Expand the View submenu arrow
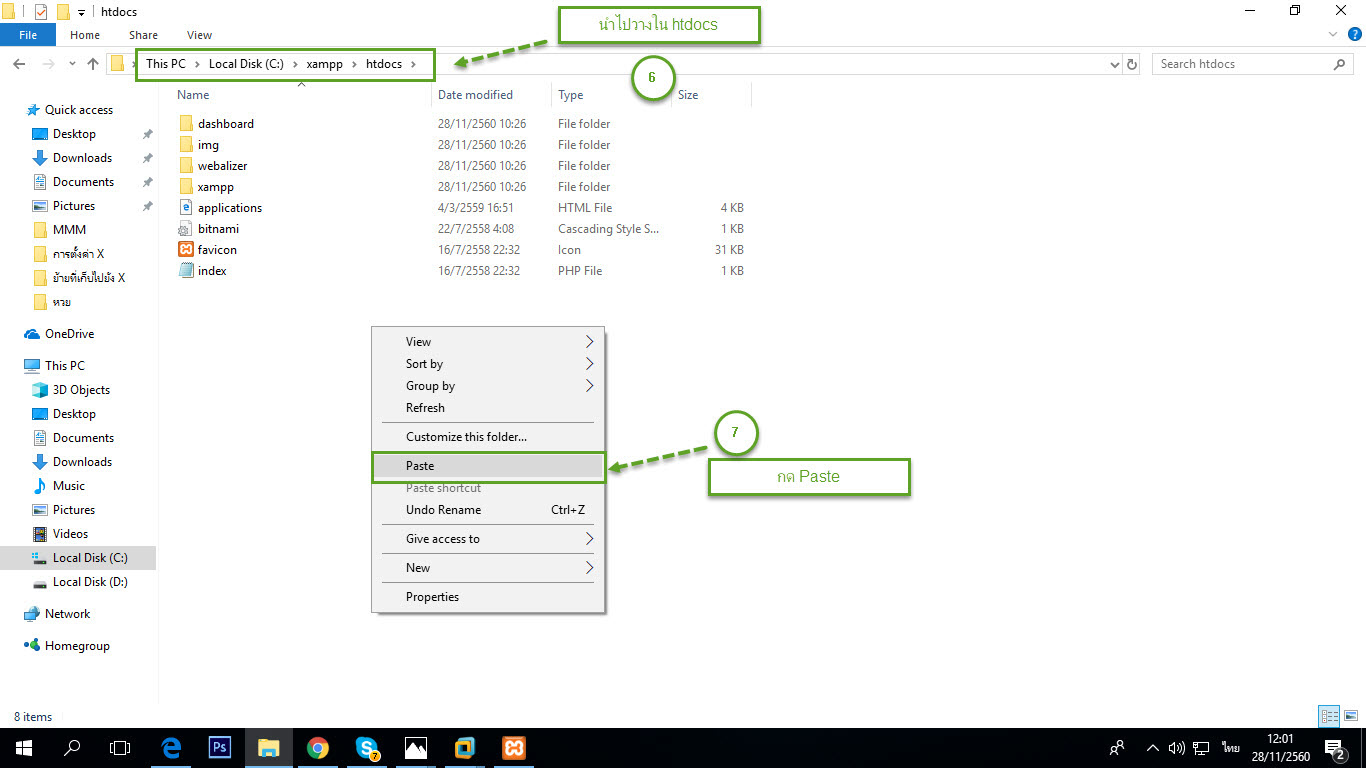The width and height of the screenshot is (1366, 768). click(x=589, y=342)
